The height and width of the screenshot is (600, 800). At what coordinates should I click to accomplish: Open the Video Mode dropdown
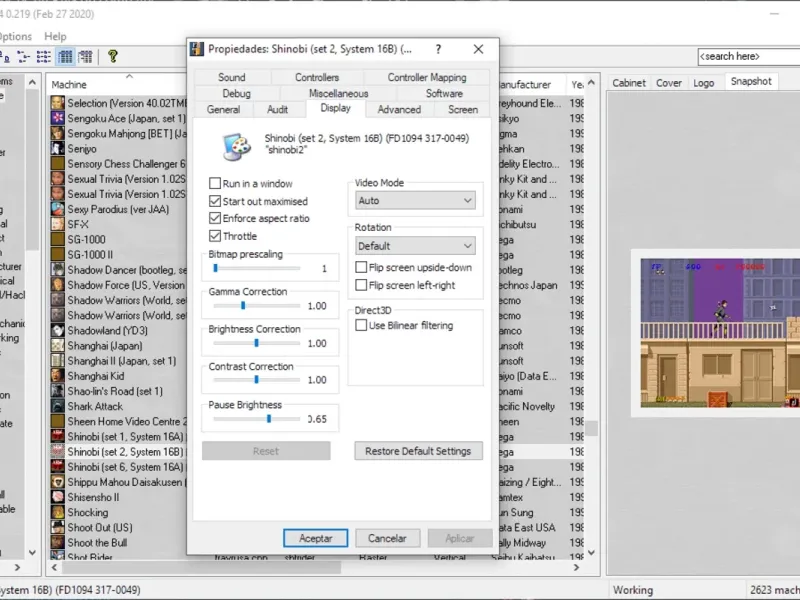[x=415, y=201]
